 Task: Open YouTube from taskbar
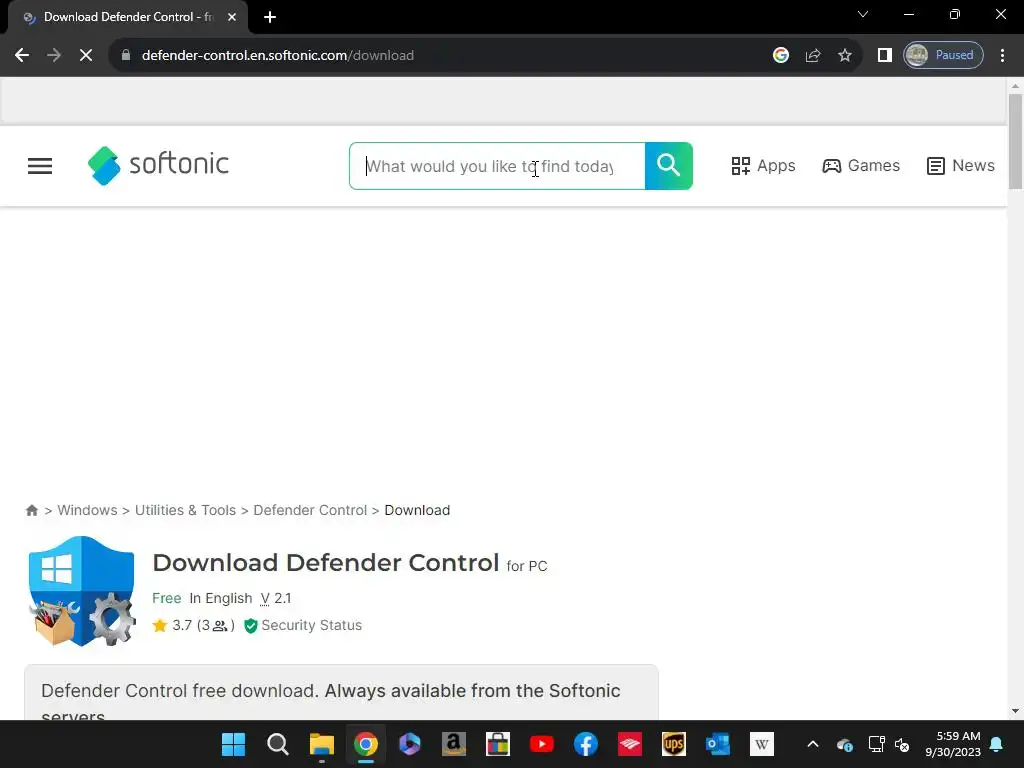click(542, 744)
